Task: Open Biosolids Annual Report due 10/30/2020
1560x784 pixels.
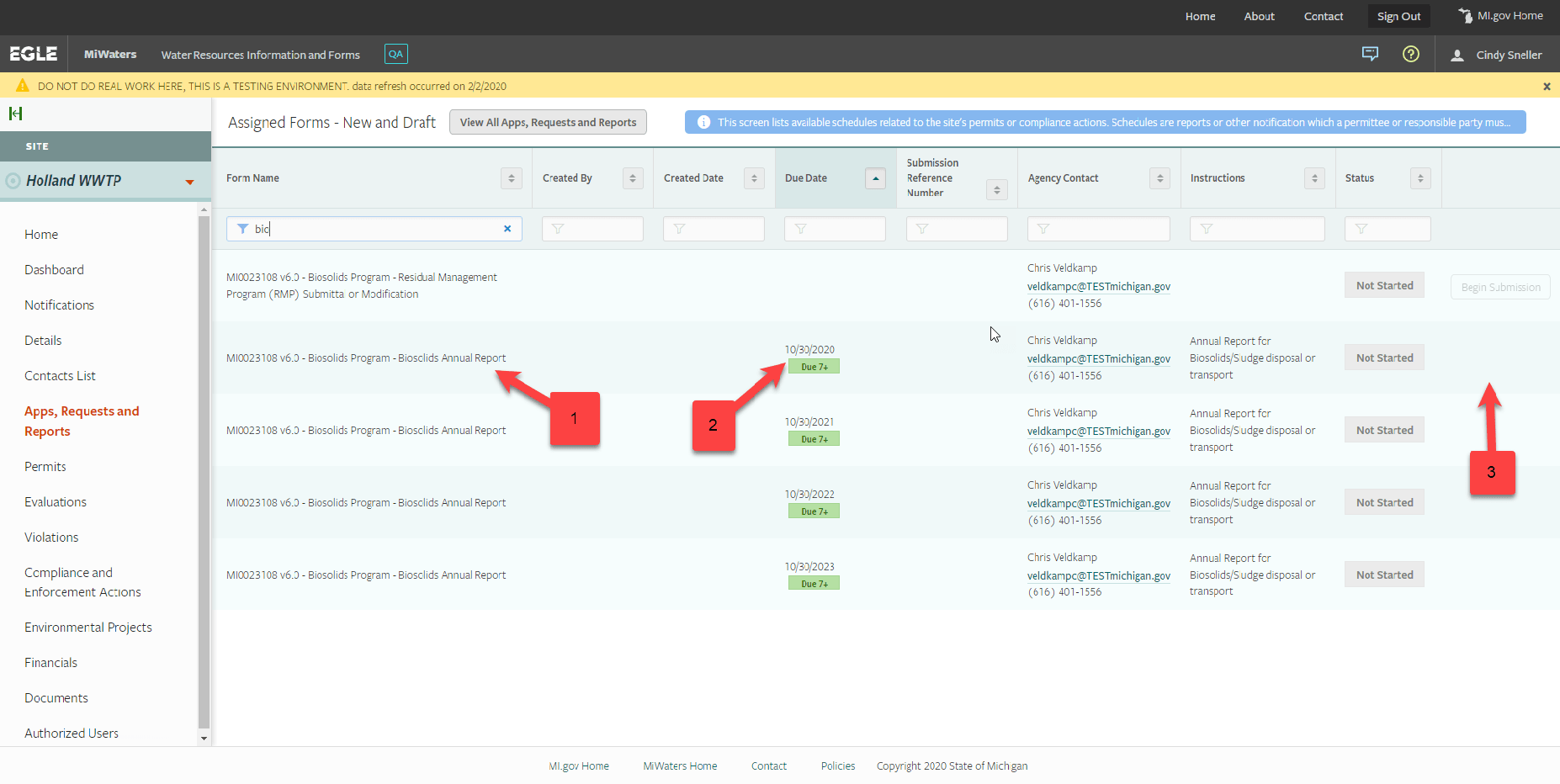Action: (x=366, y=358)
